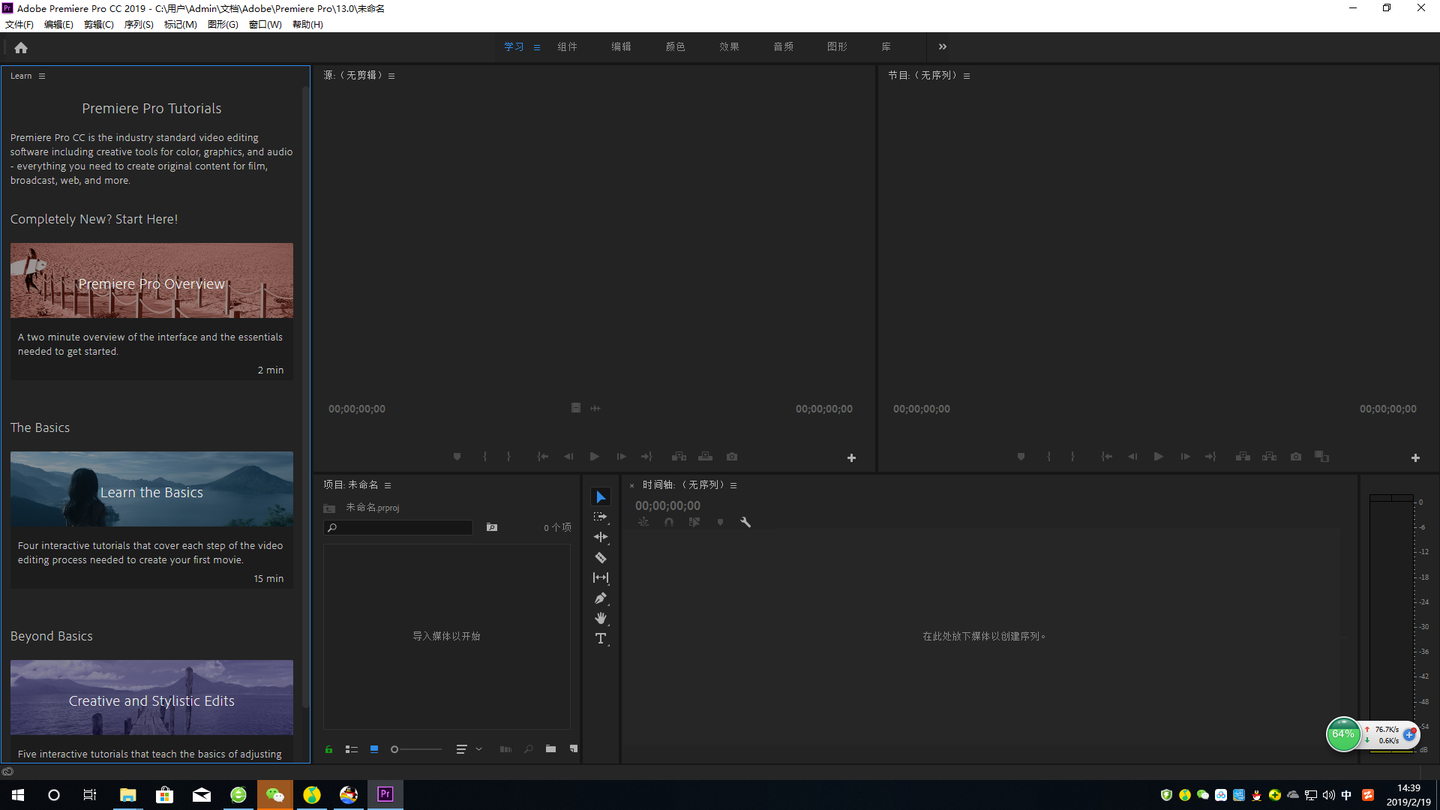Open Button Editor plus in Source monitor
Image resolution: width=1440 pixels, height=810 pixels.
[x=851, y=458]
